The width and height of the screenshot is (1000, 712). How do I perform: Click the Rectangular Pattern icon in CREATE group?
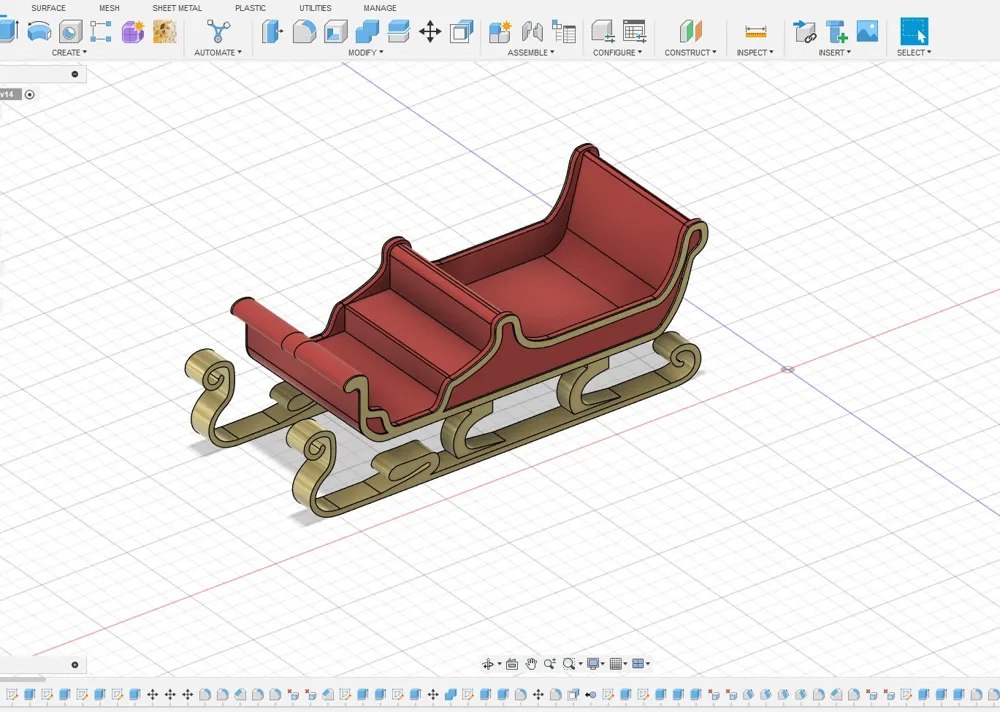pyautogui.click(x=101, y=31)
